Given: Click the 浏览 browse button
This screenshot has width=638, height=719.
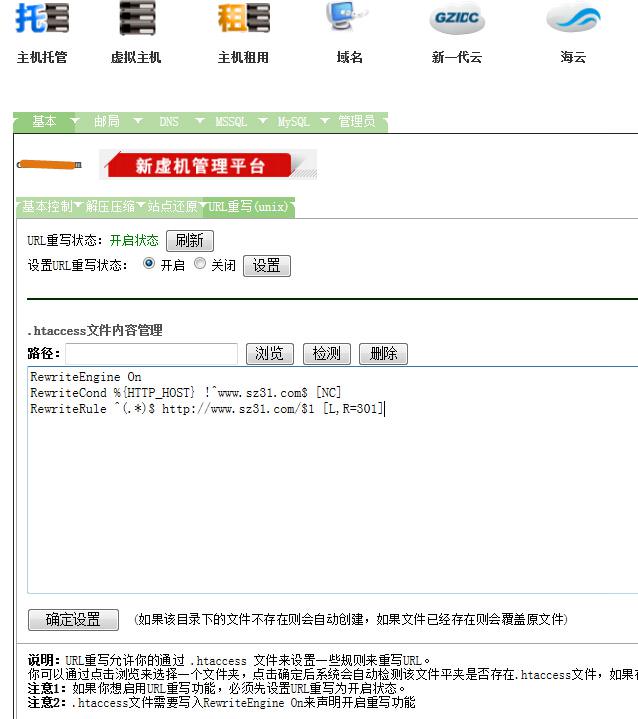Looking at the screenshot, I should (270, 354).
